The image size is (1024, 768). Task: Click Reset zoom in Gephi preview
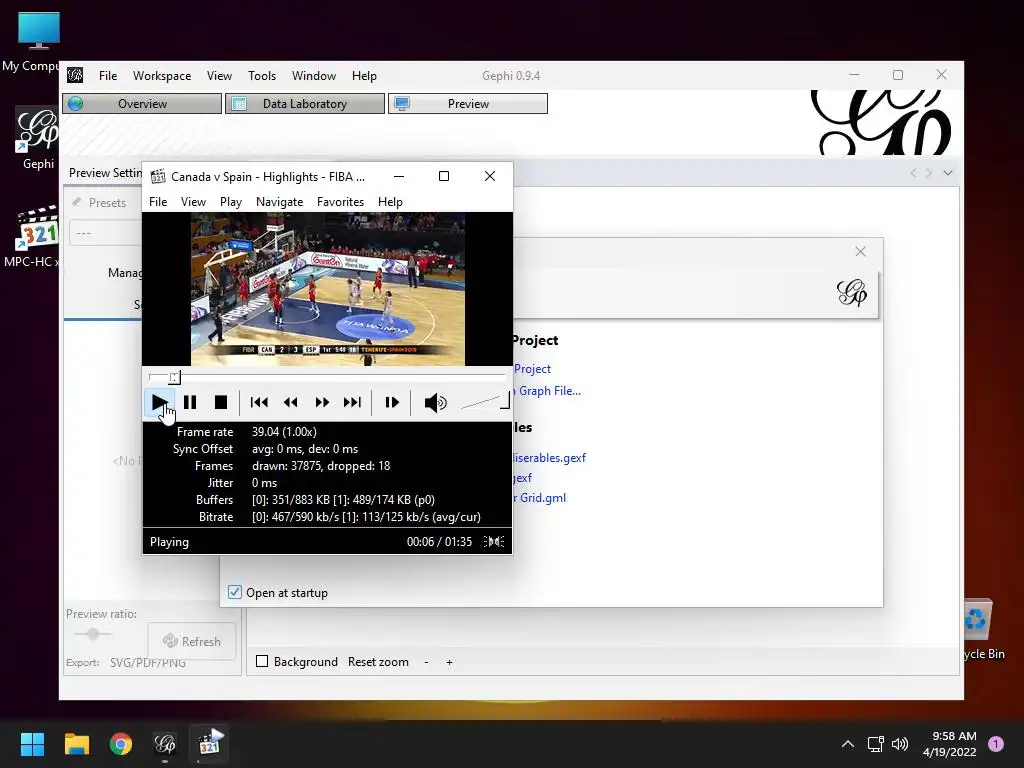click(378, 662)
